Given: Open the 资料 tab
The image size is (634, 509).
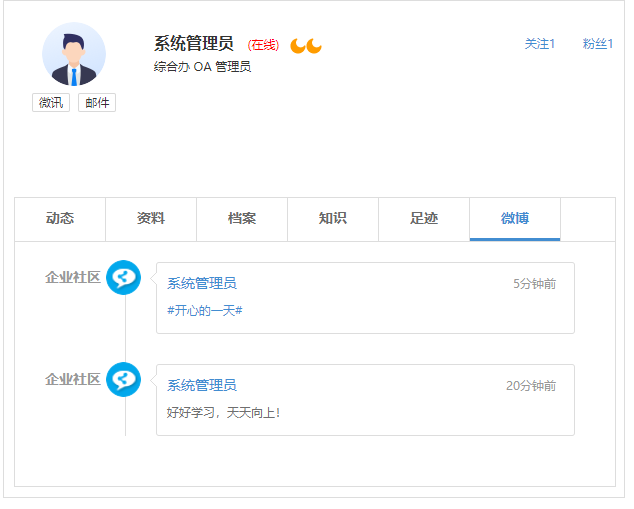Looking at the screenshot, I should (151, 219).
